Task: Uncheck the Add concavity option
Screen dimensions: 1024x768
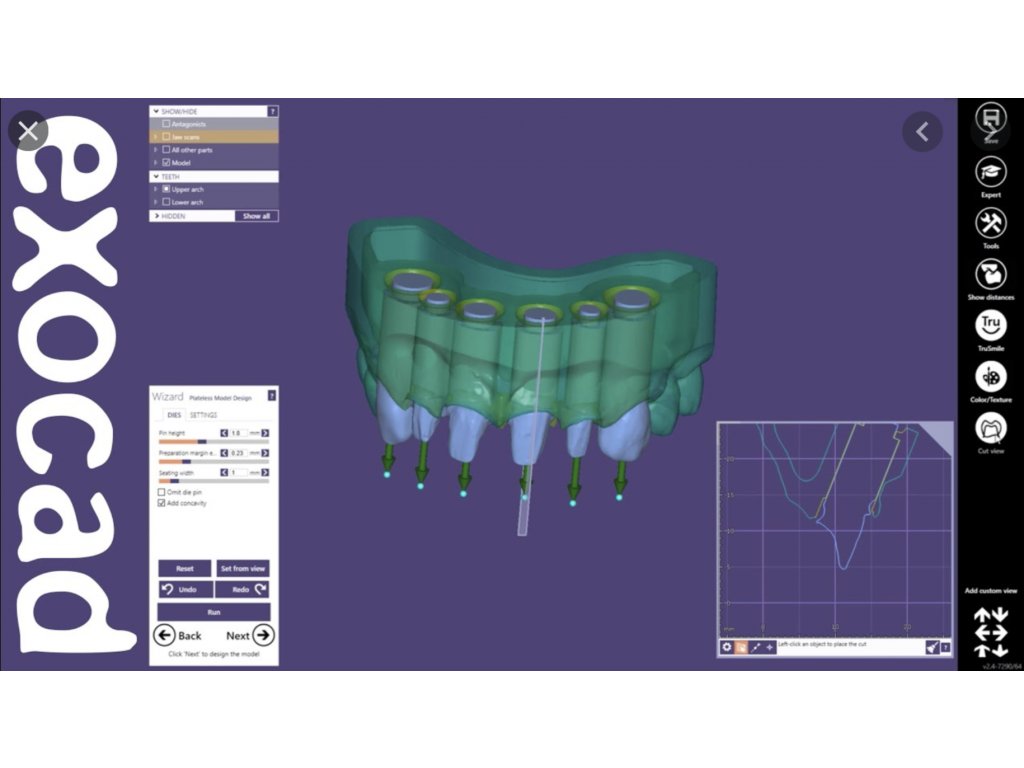Action: click(x=161, y=503)
